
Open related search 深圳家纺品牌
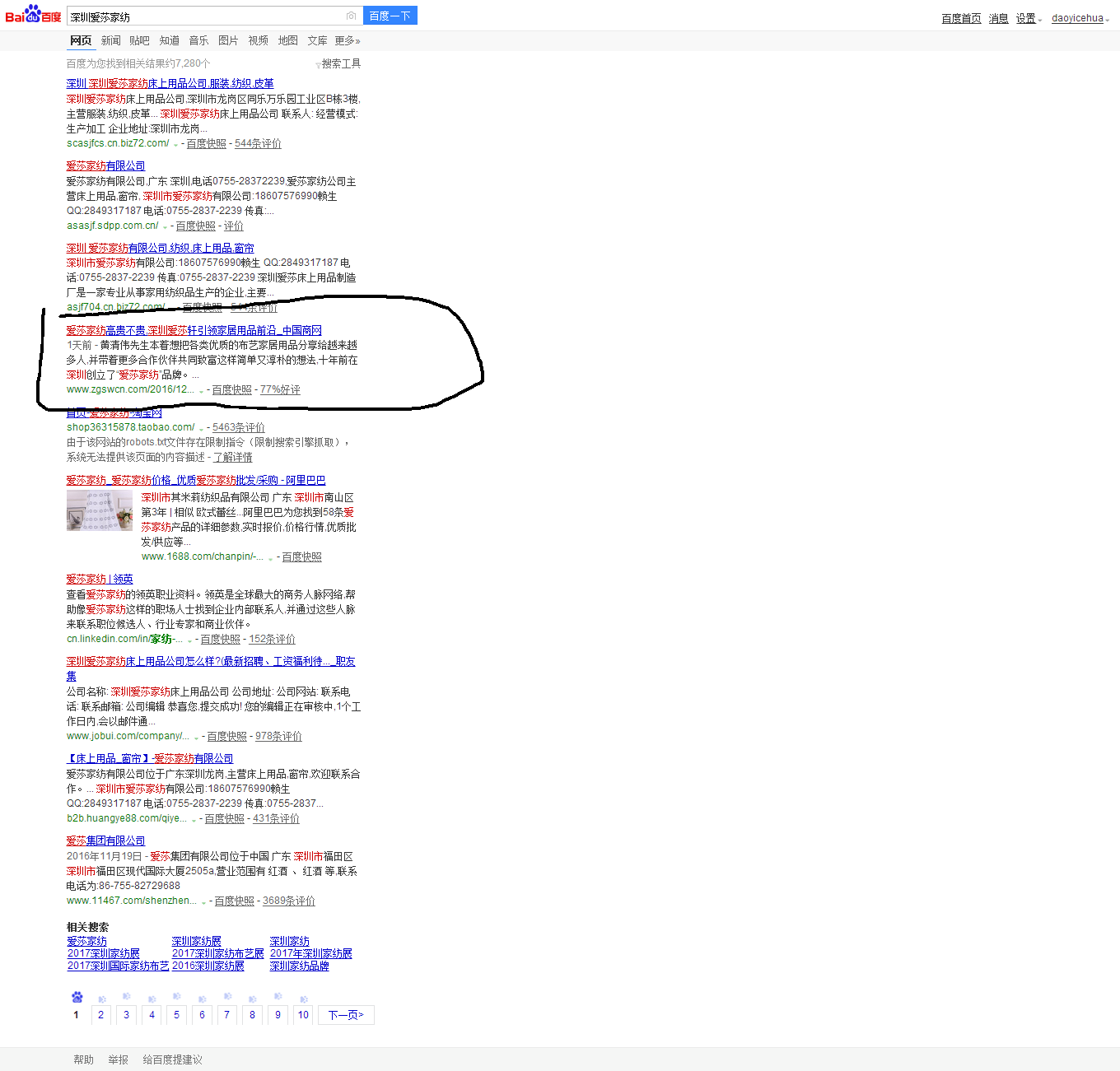tap(300, 966)
